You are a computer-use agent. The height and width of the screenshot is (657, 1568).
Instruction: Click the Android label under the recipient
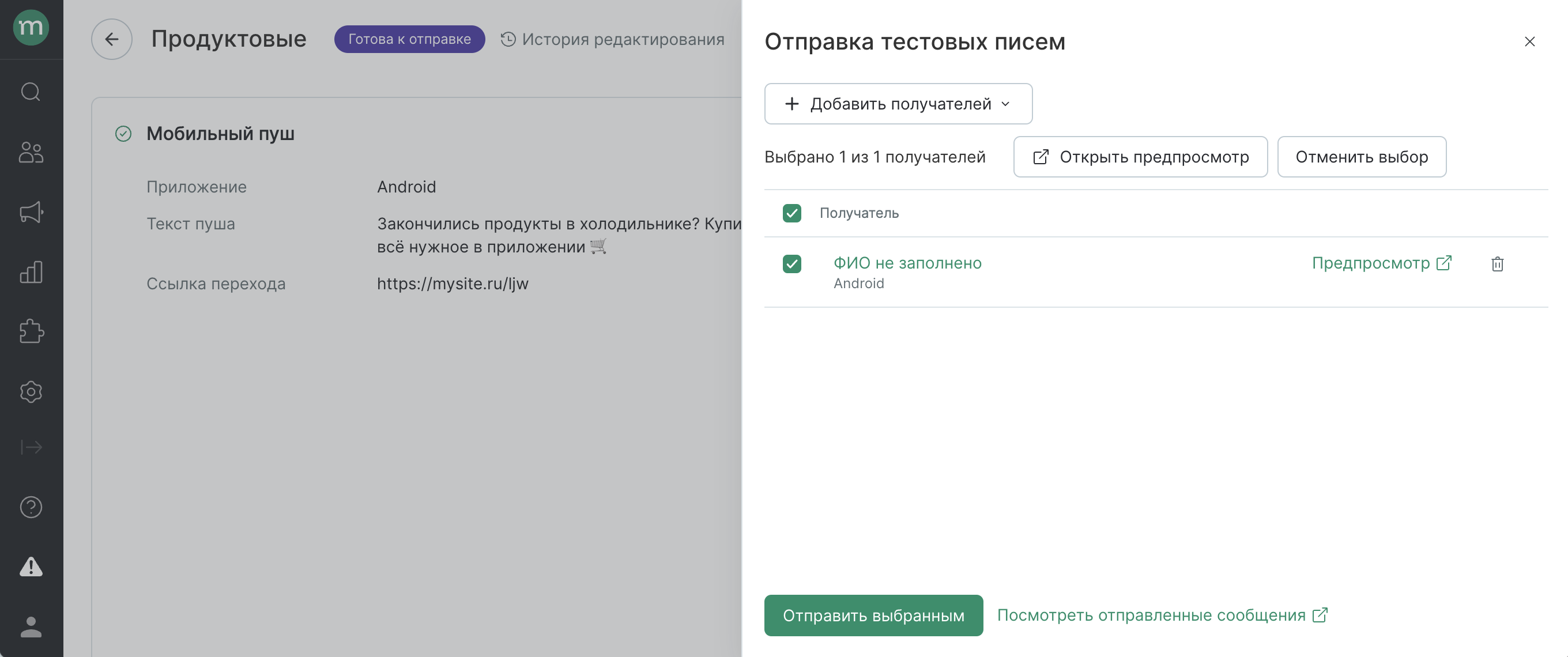click(858, 284)
